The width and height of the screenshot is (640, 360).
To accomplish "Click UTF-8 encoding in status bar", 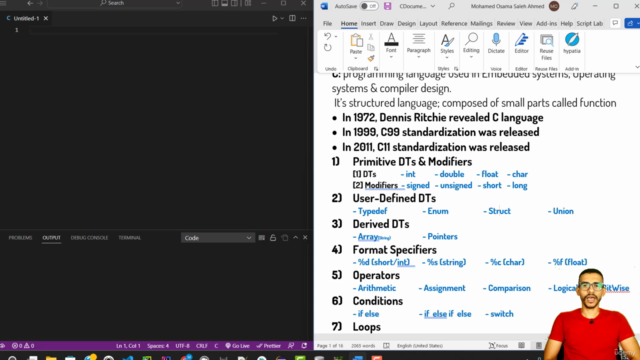I will point(182,346).
